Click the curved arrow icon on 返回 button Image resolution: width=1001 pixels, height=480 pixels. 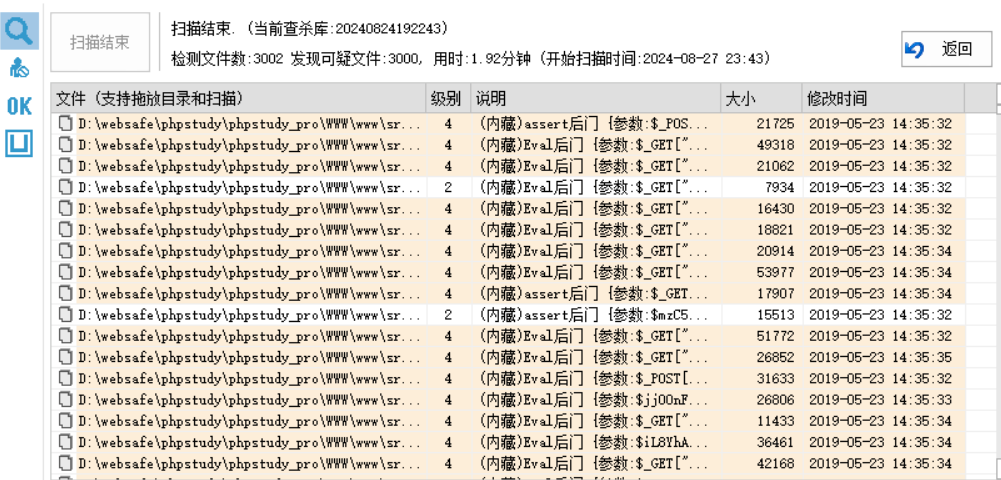[914, 49]
